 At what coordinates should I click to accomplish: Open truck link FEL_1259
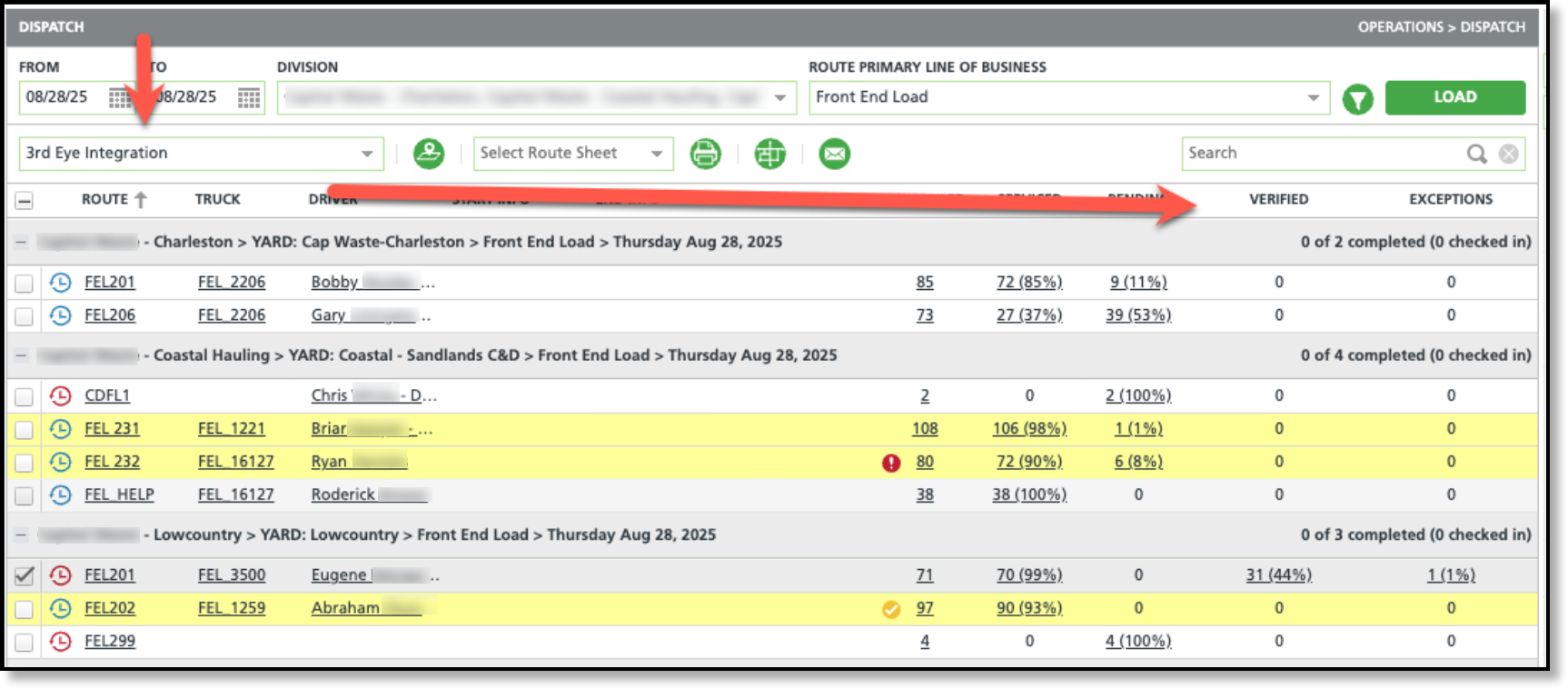click(232, 608)
